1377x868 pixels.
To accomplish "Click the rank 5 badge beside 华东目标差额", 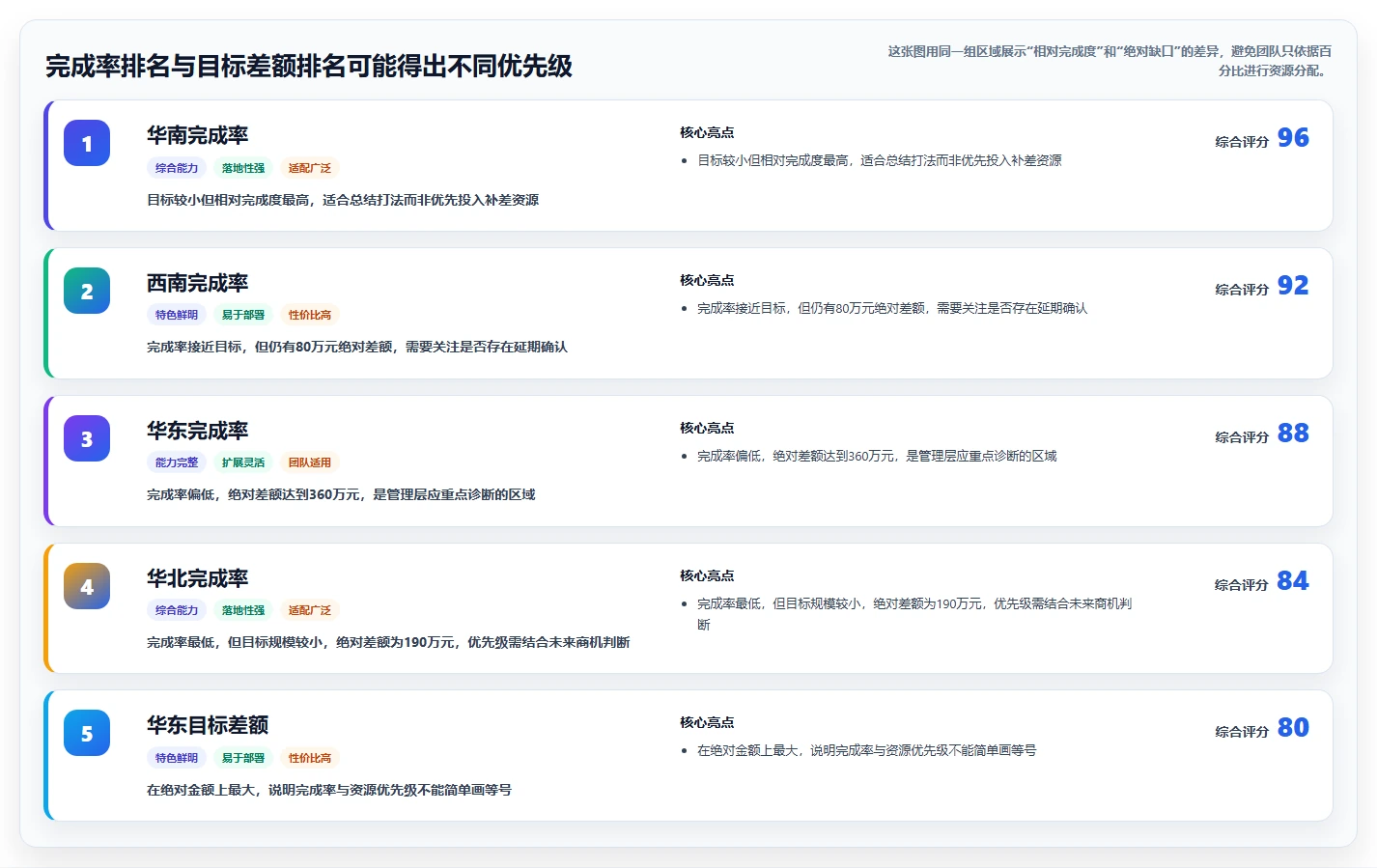I will pyautogui.click(x=87, y=733).
